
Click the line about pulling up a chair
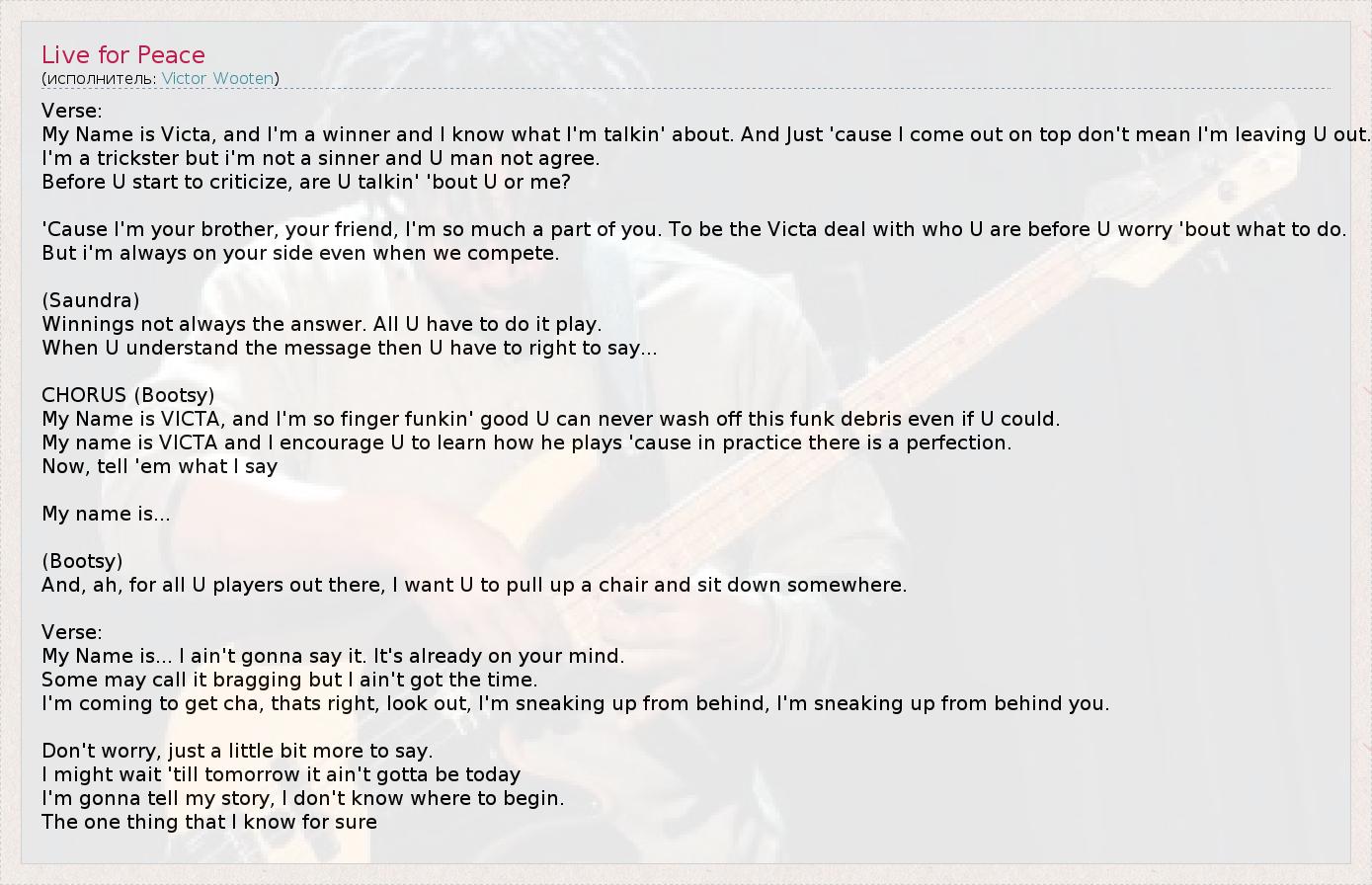click(474, 585)
